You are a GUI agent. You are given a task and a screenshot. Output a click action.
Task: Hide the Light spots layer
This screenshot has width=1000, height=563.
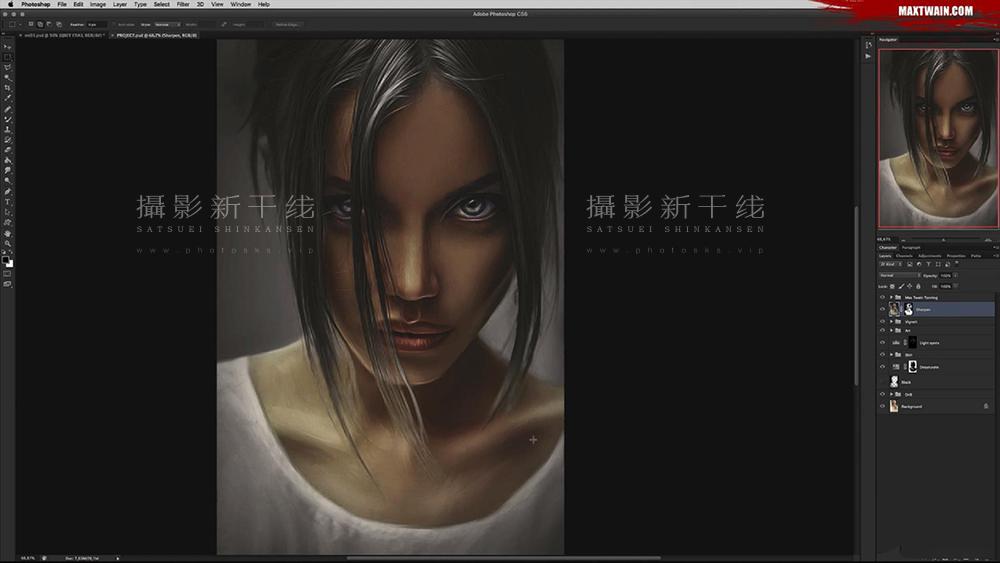pos(883,342)
